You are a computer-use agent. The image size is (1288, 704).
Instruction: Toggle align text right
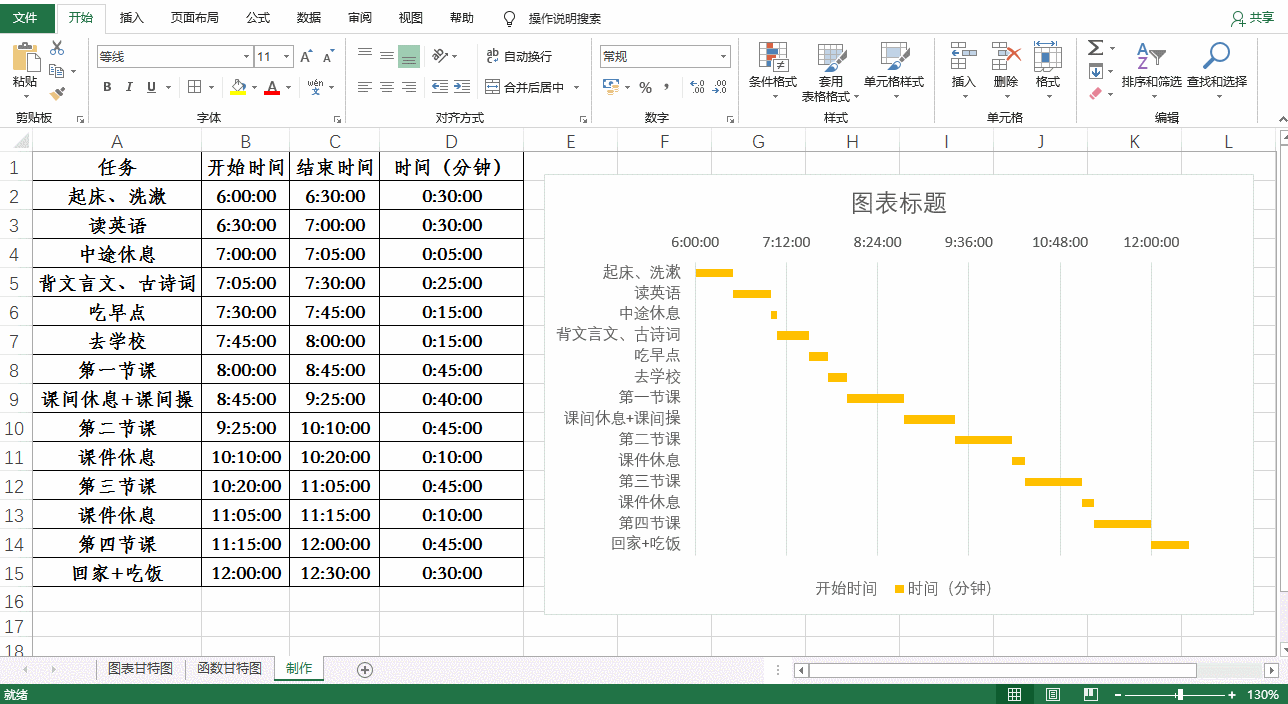408,88
